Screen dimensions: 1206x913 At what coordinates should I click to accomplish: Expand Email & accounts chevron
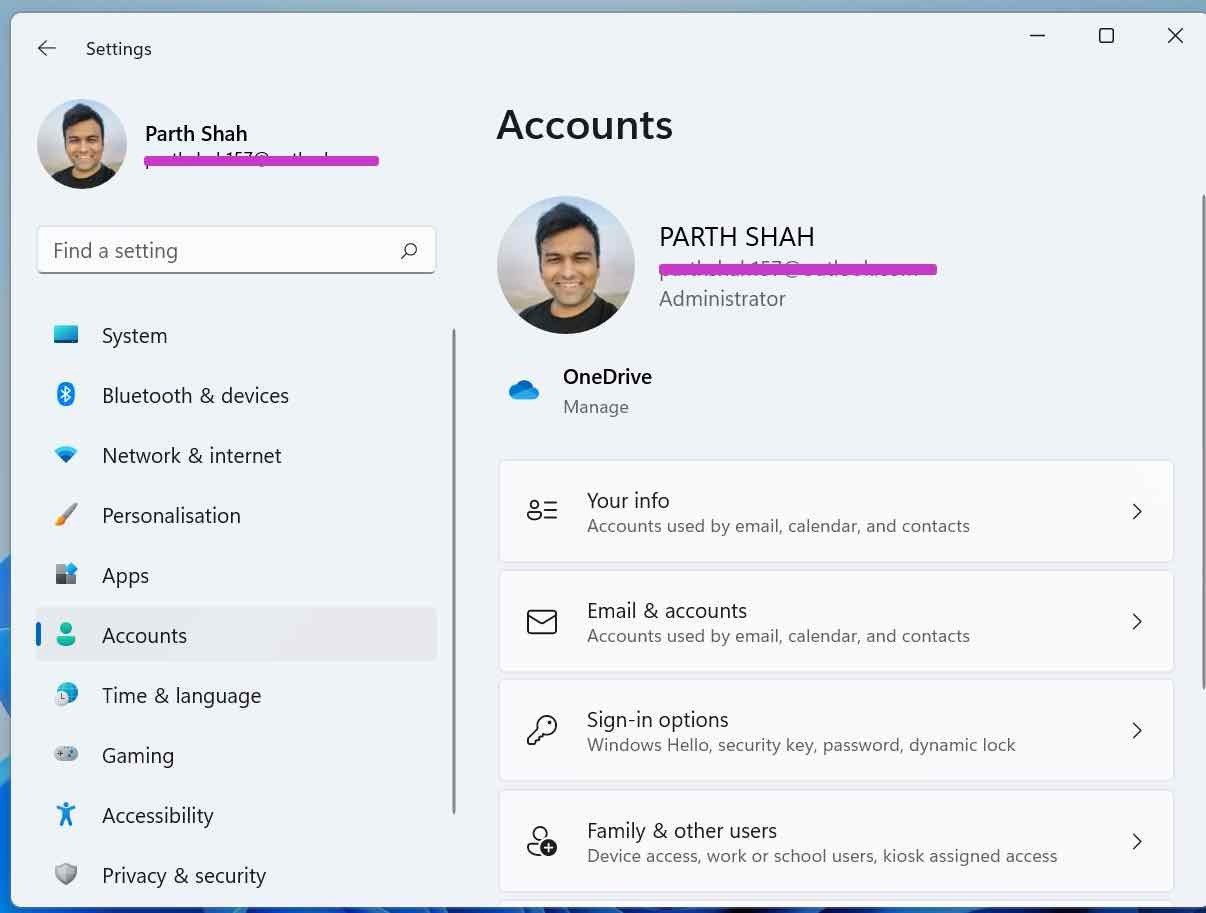[1137, 621]
